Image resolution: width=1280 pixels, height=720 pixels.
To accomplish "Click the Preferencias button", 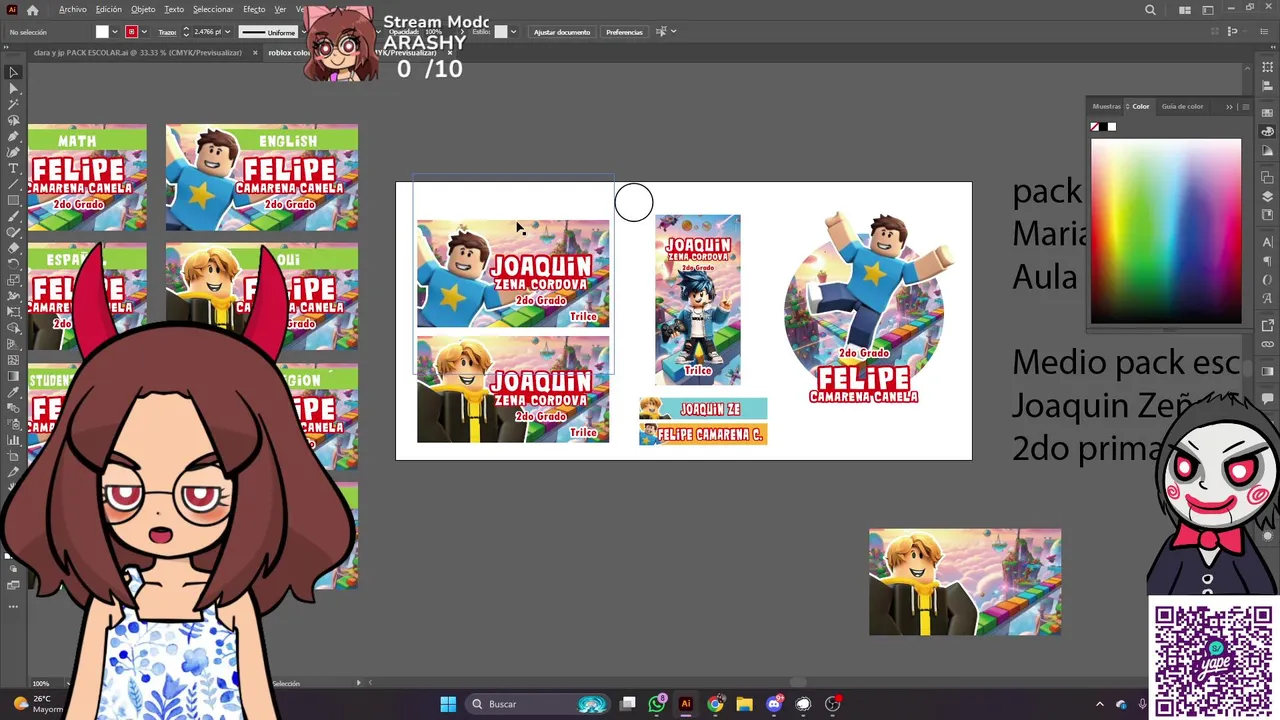I will pos(624,32).
